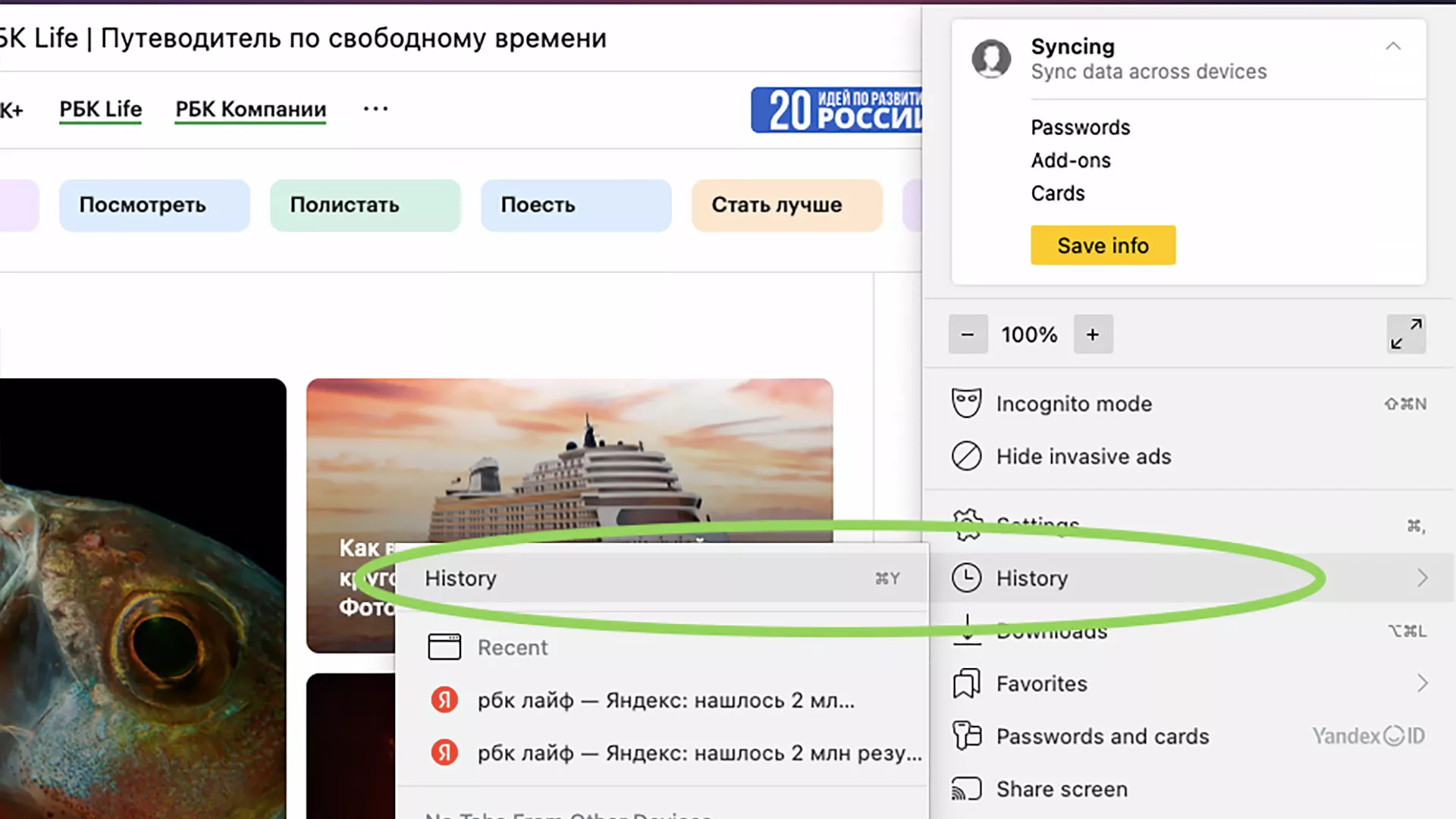The height and width of the screenshot is (819, 1456).
Task: Click Passwords sync option link
Action: pyautogui.click(x=1080, y=127)
